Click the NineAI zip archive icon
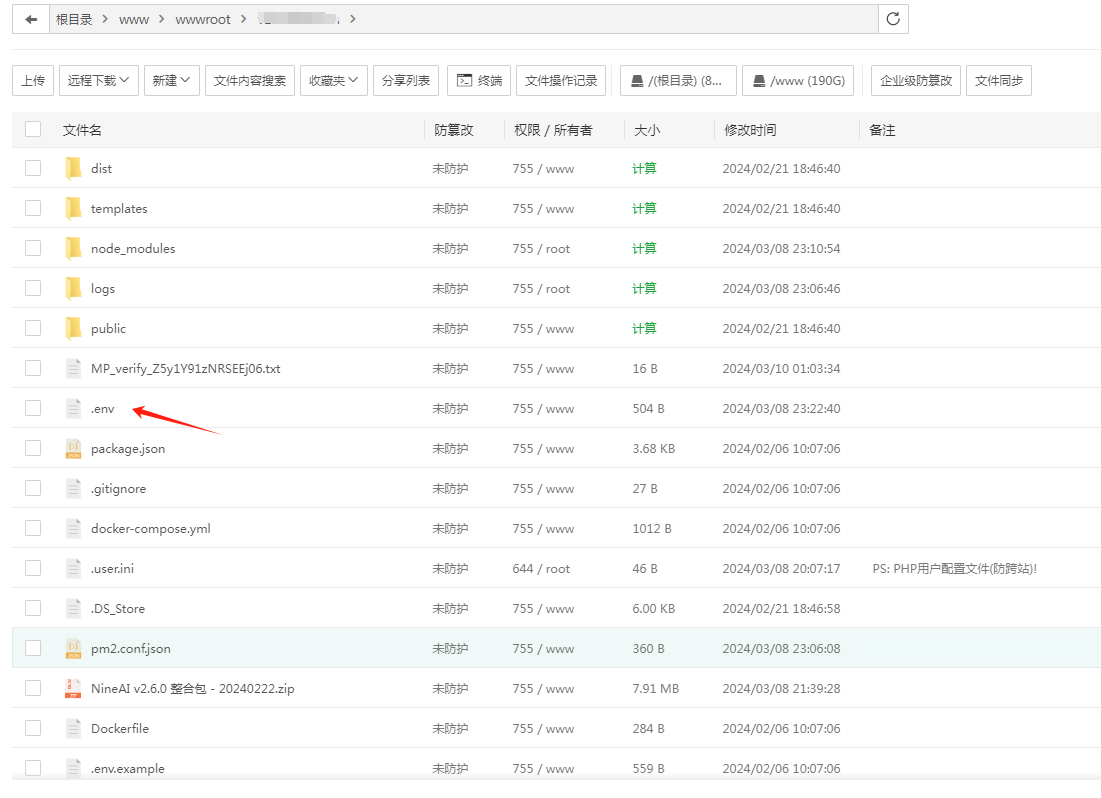1101x798 pixels. (x=73, y=688)
